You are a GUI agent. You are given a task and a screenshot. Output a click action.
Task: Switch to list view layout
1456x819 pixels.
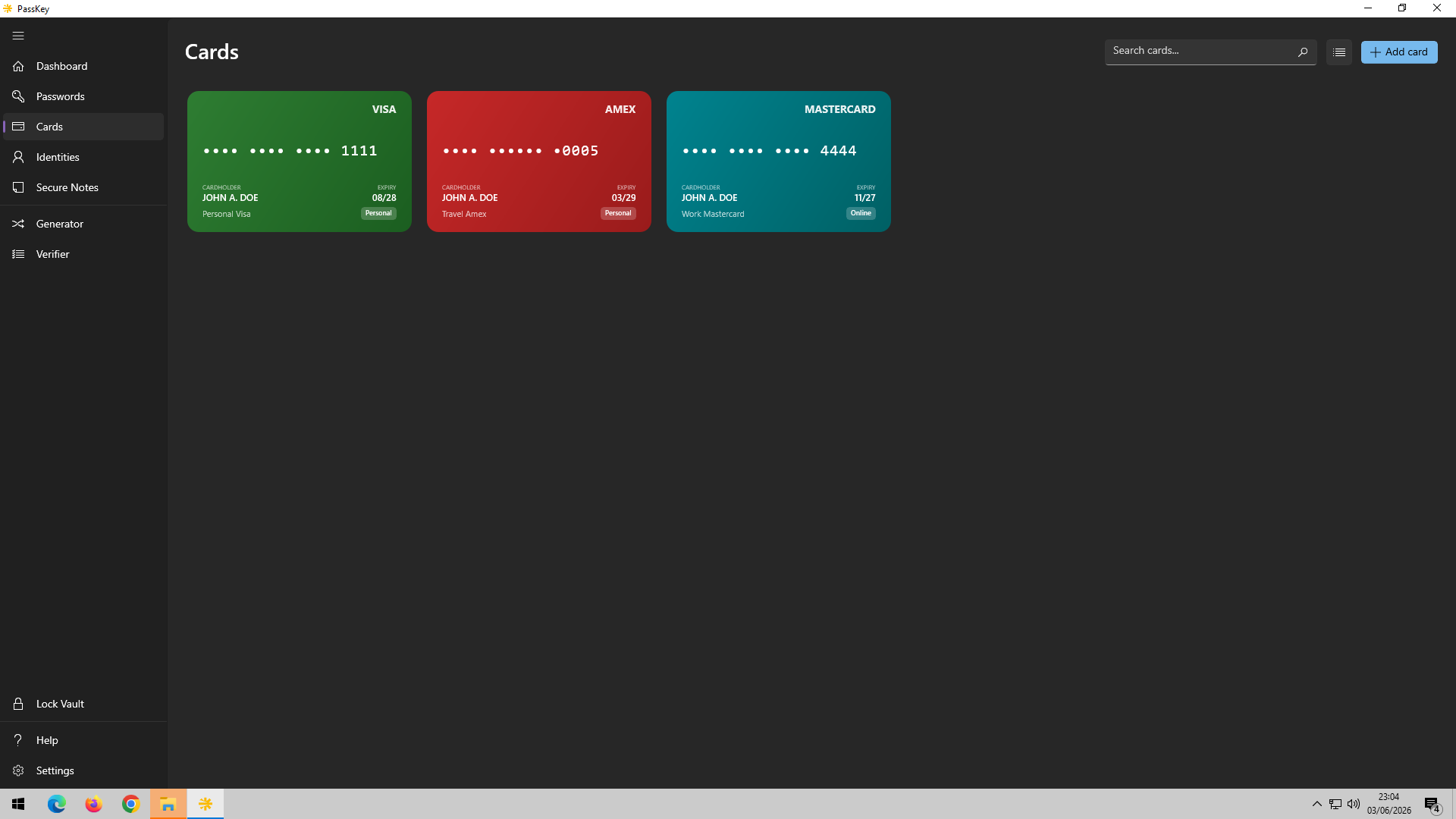(1339, 52)
